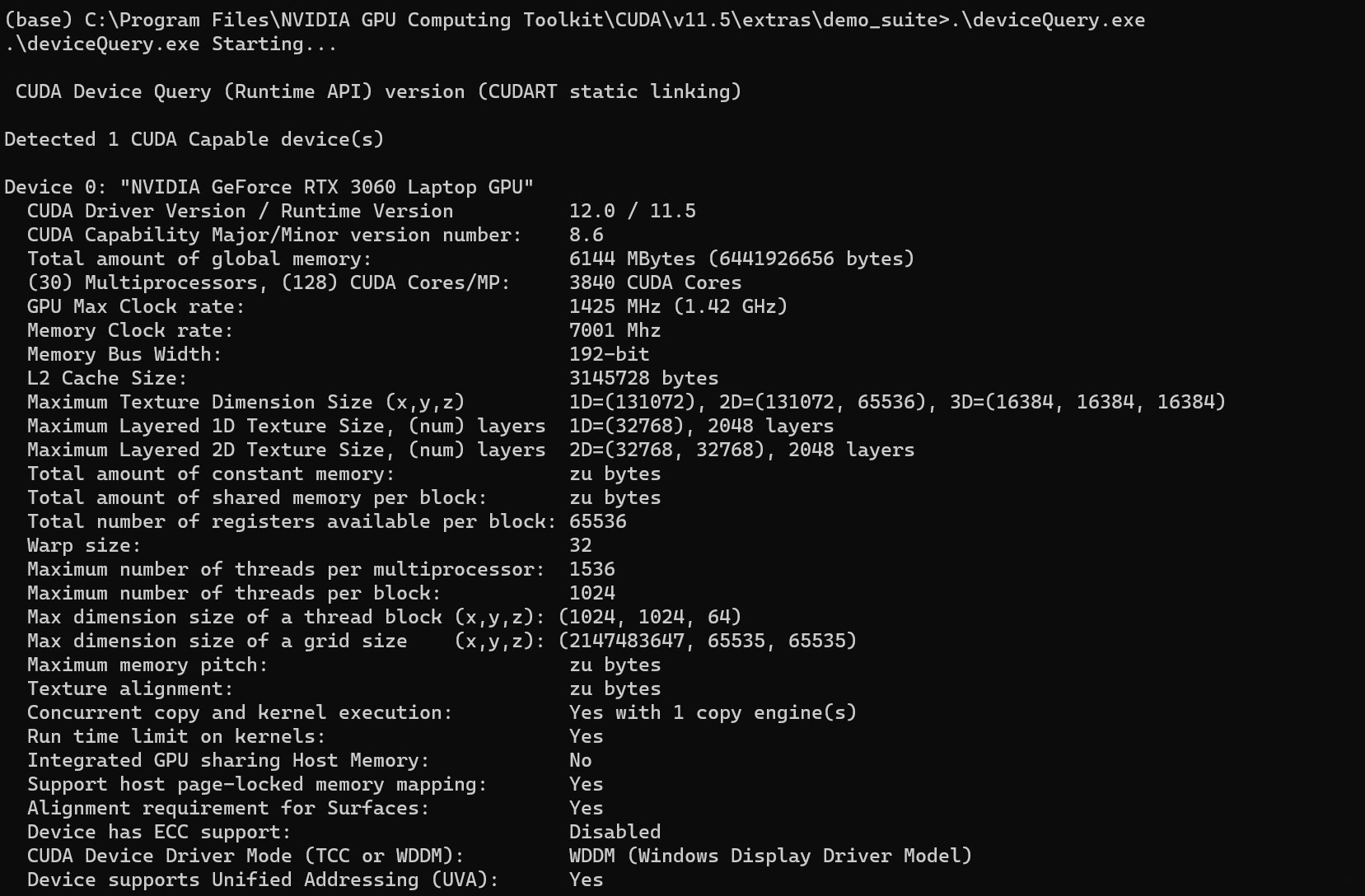This screenshot has width=1365, height=896.
Task: Click the 1536 threads per multiprocessor value
Action: pos(591,569)
